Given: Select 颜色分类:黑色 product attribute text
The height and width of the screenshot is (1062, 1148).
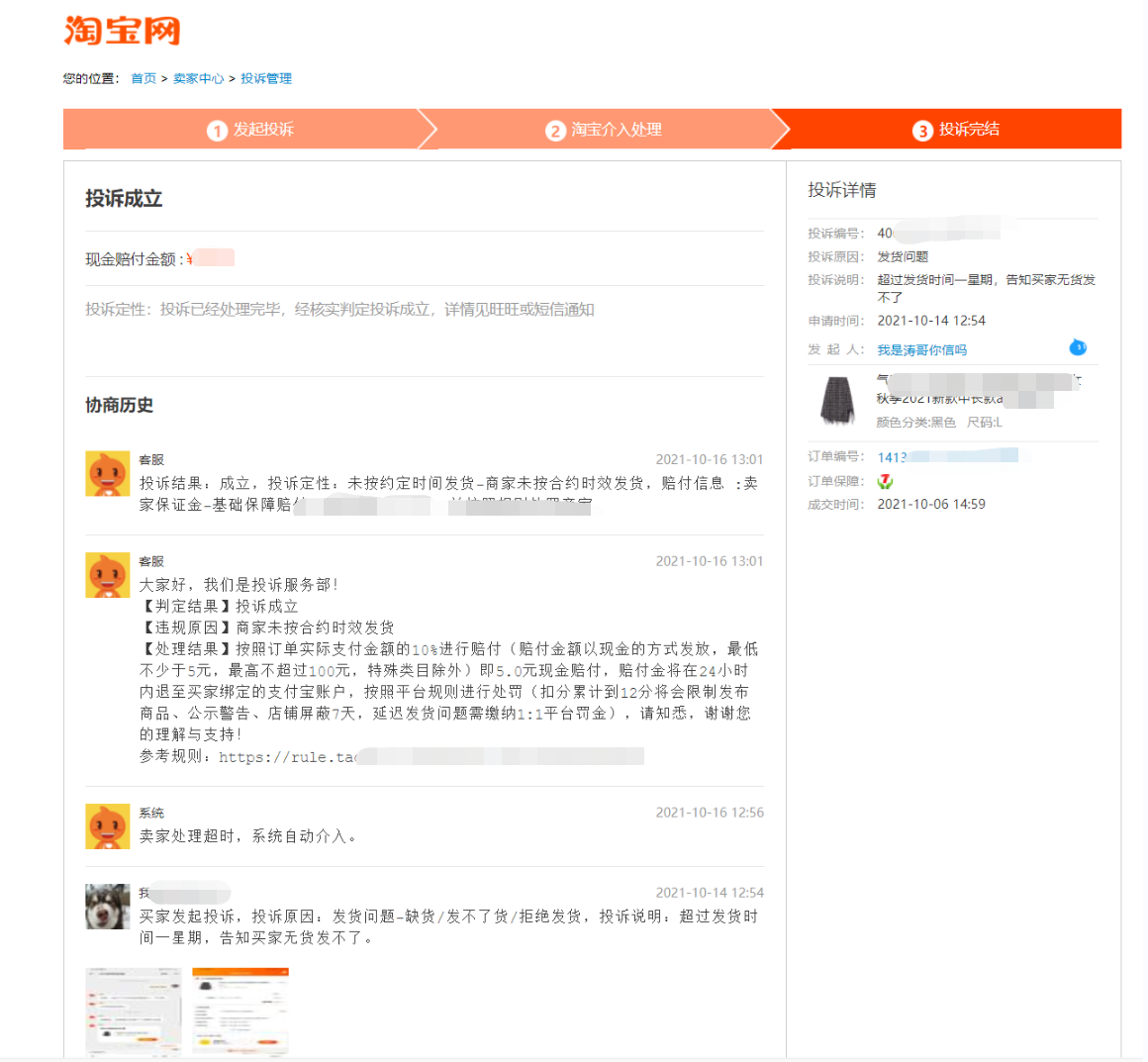Looking at the screenshot, I should (x=915, y=423).
